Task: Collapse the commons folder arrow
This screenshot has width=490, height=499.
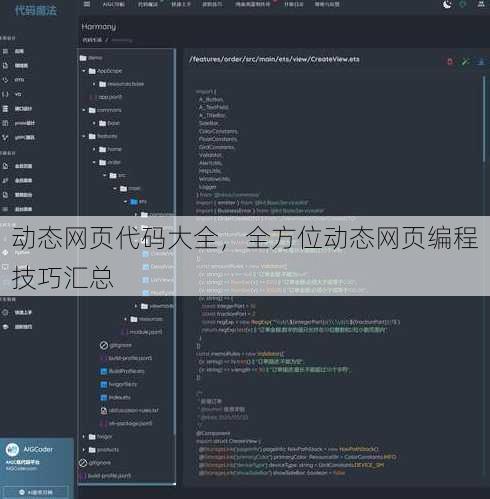Action: pyautogui.click(x=84, y=110)
